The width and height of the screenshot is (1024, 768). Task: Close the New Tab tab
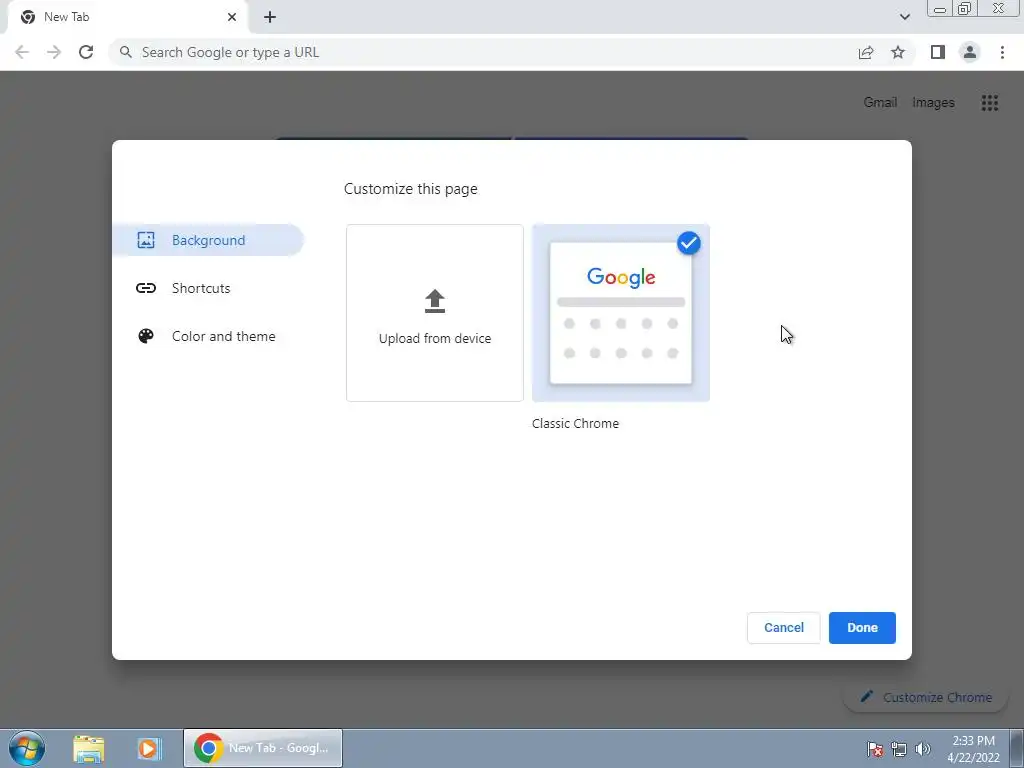(232, 17)
